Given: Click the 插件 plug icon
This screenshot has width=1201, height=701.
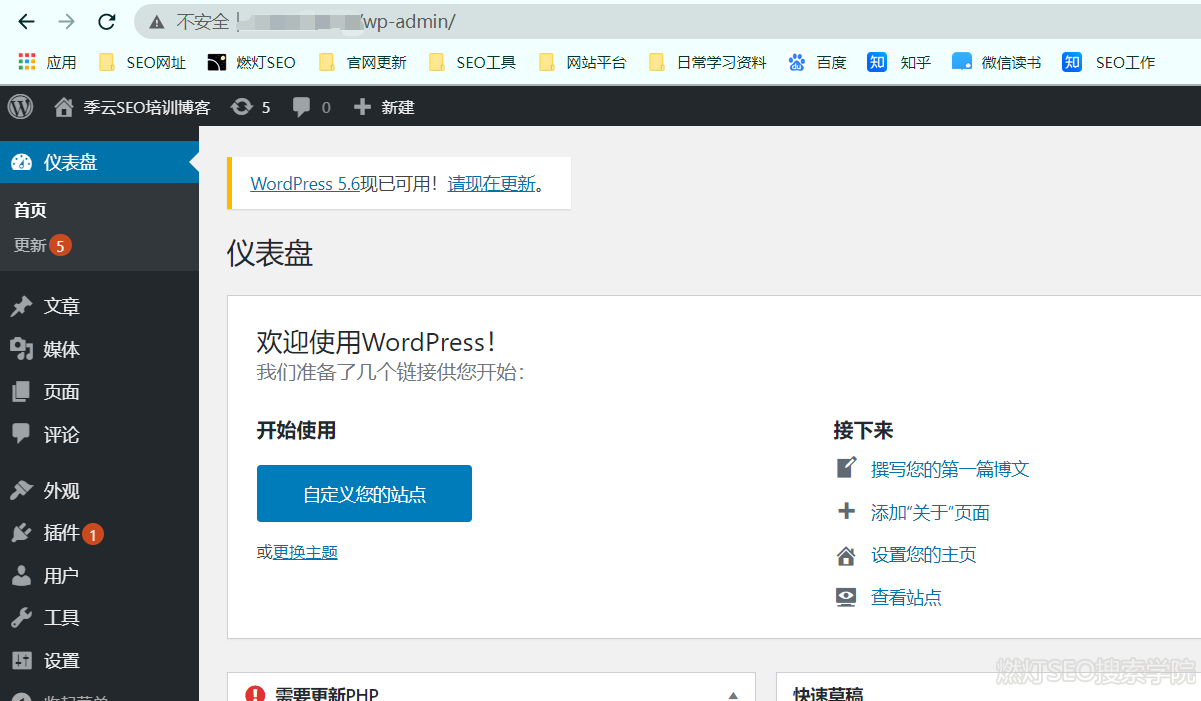Looking at the screenshot, I should [x=21, y=533].
